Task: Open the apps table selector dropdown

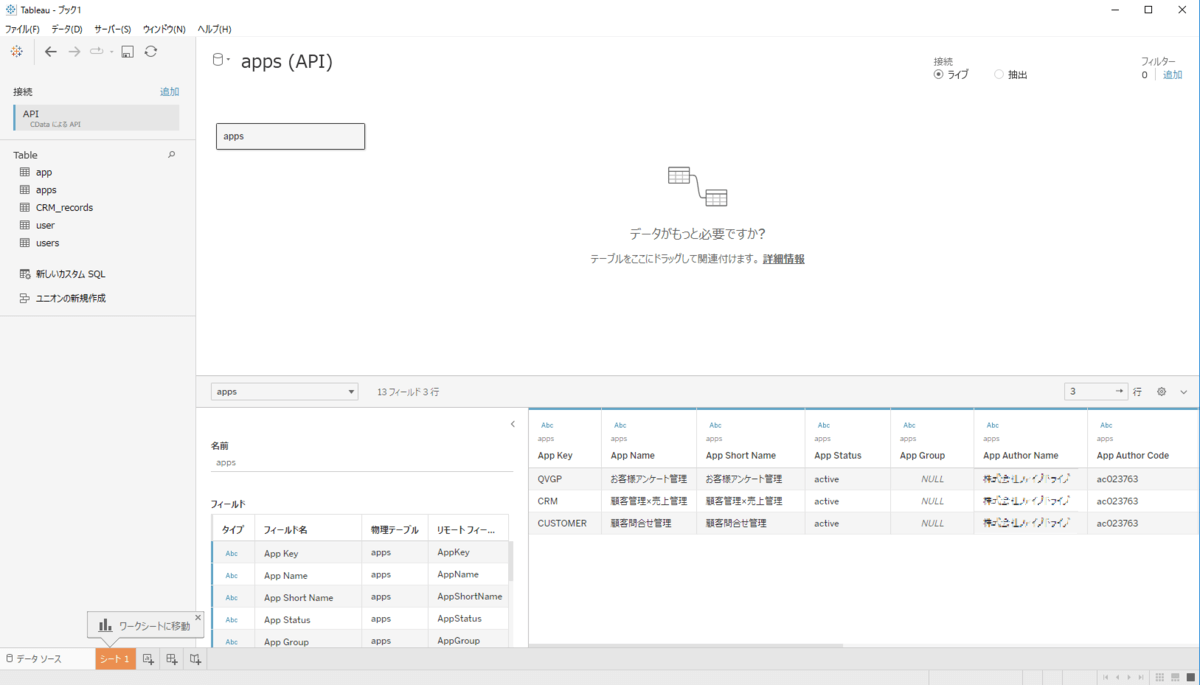Action: (284, 392)
